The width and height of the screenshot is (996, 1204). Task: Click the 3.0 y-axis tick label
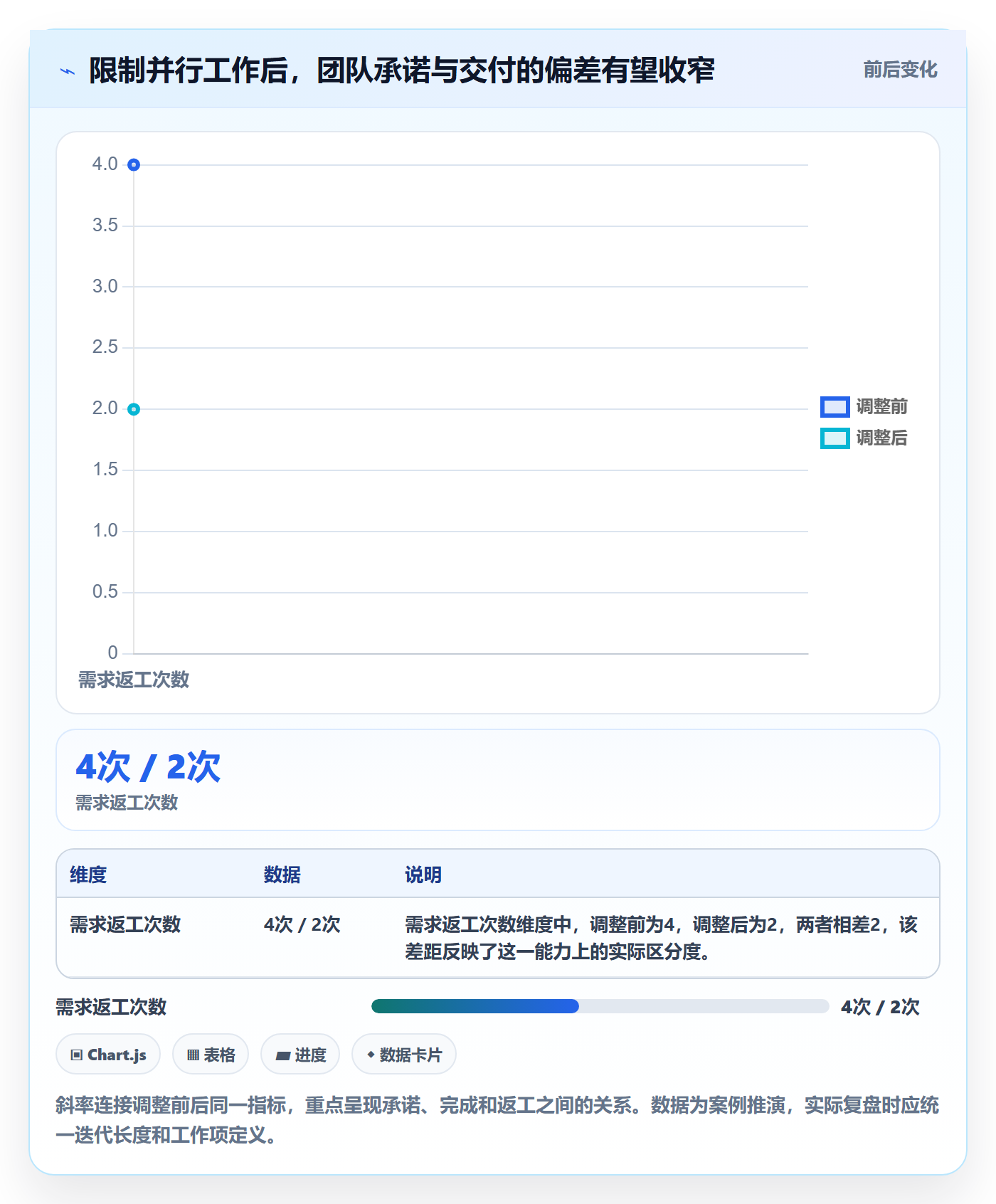pyautogui.click(x=105, y=287)
